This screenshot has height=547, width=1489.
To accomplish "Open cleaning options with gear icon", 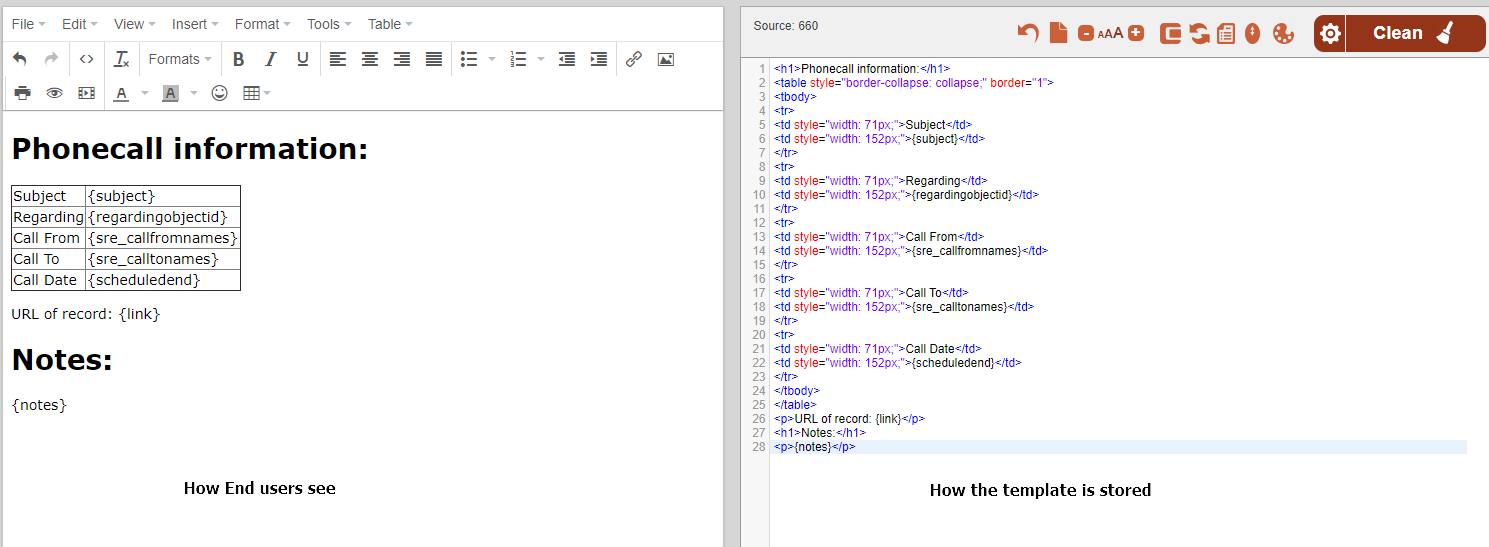I will point(1329,33).
